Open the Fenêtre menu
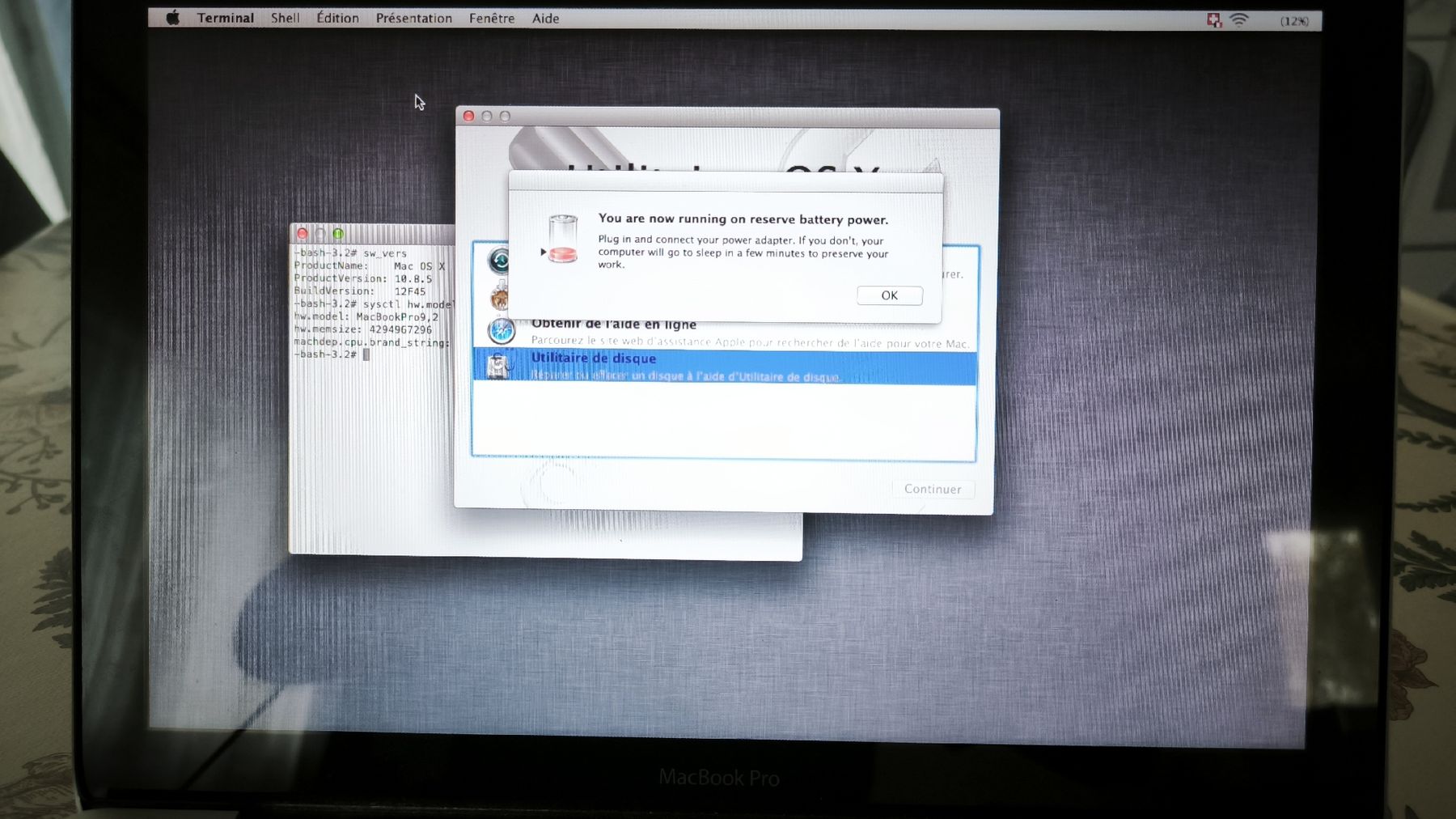 [492, 18]
